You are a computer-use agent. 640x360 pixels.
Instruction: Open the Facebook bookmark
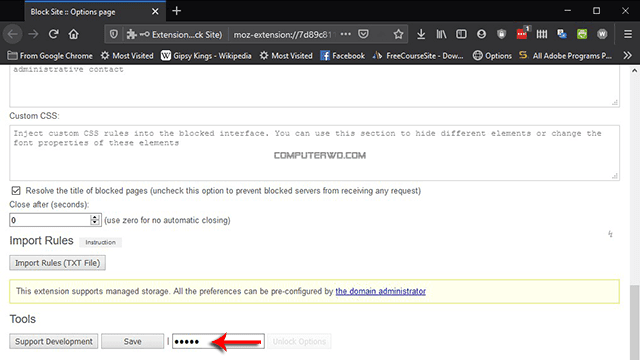[342, 56]
